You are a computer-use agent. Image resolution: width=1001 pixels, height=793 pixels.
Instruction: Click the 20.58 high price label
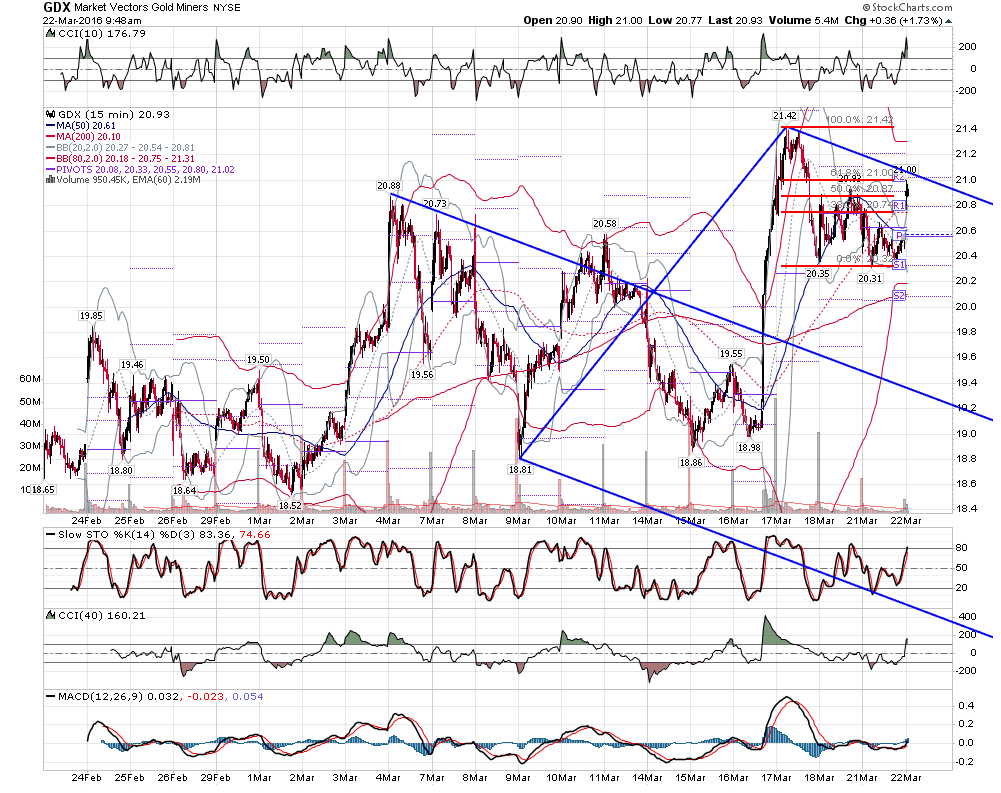coord(605,223)
